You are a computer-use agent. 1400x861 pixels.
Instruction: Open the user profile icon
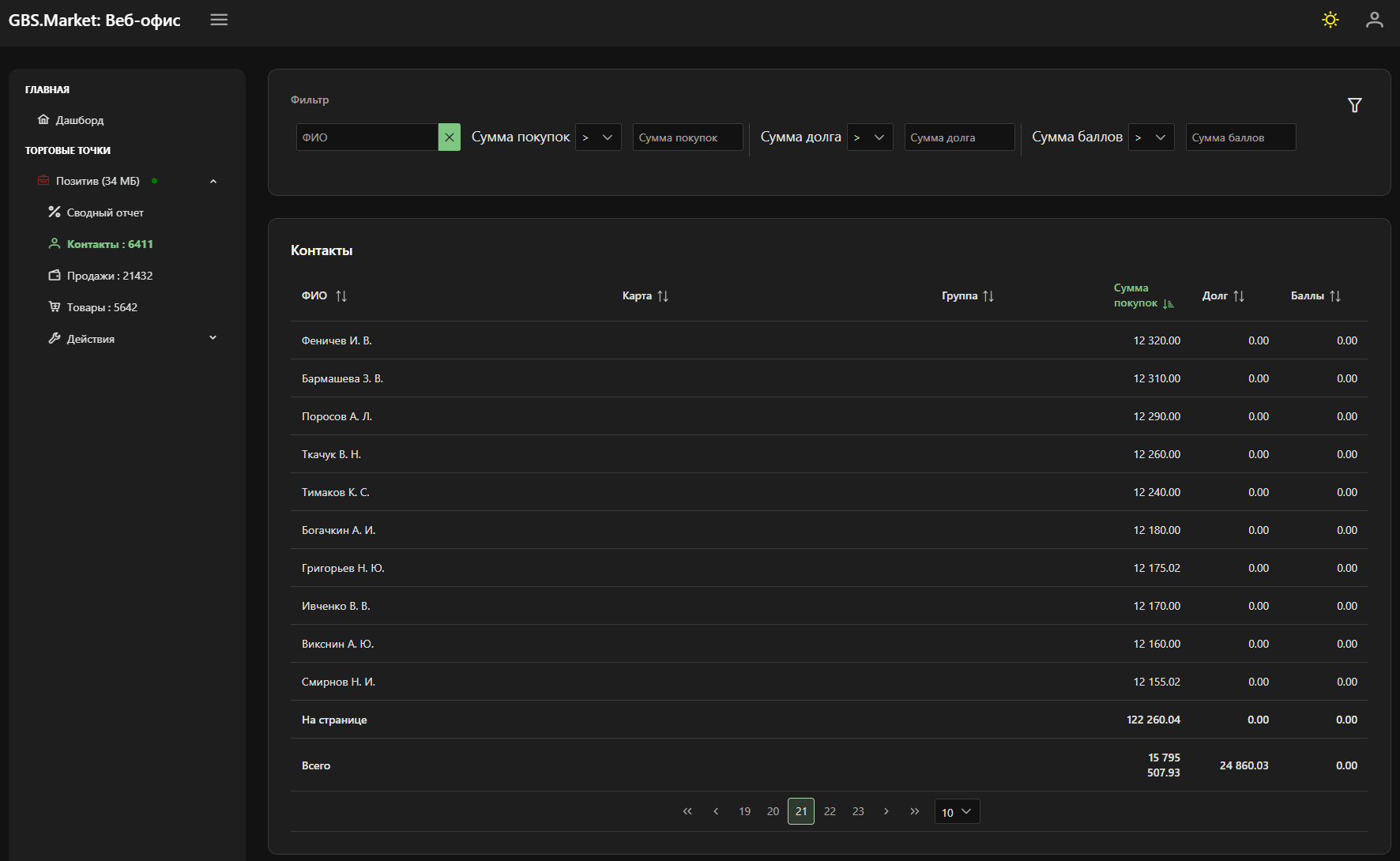pyautogui.click(x=1374, y=20)
